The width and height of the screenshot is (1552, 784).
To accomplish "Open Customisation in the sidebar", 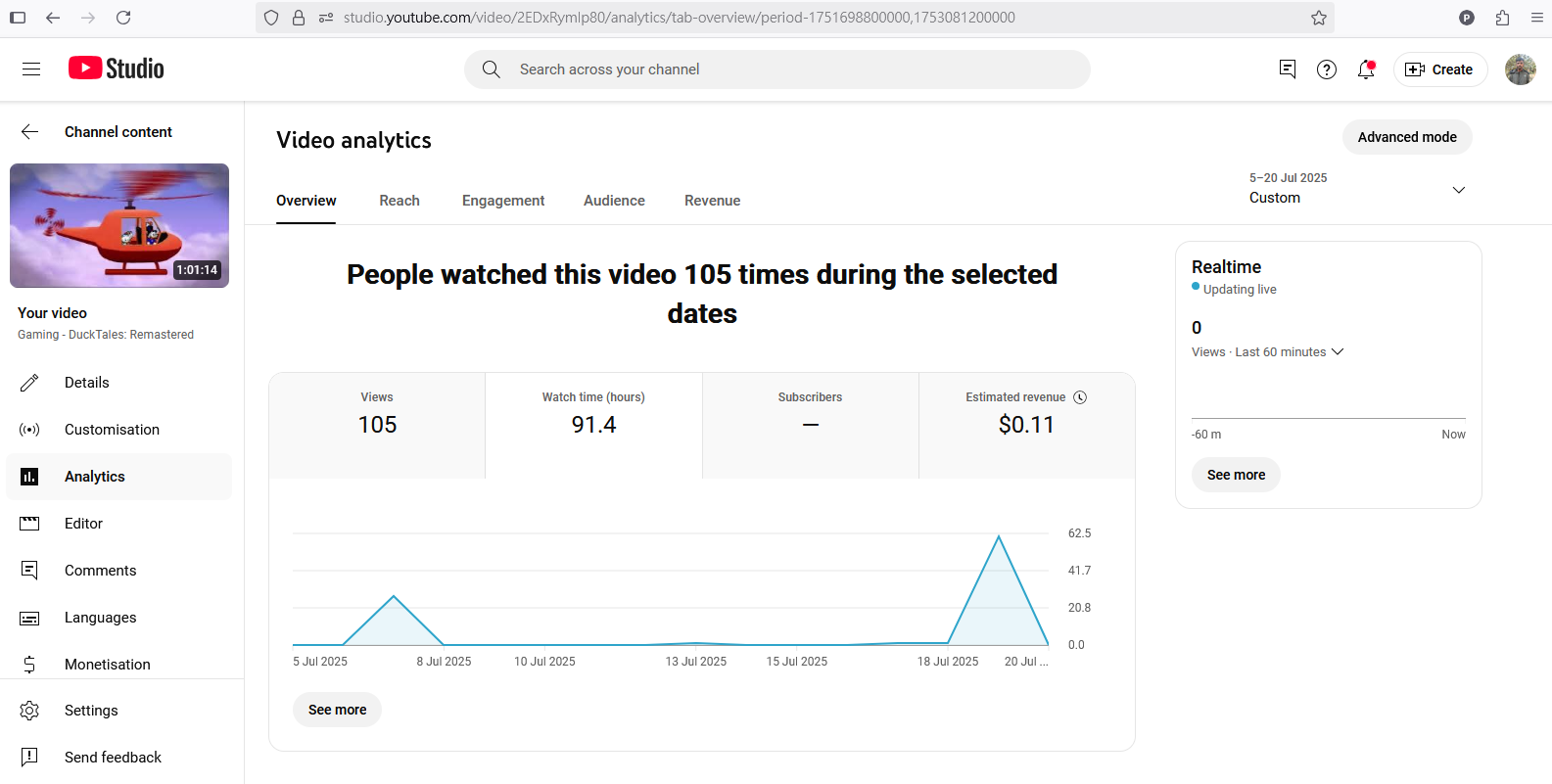I will 119,430.
